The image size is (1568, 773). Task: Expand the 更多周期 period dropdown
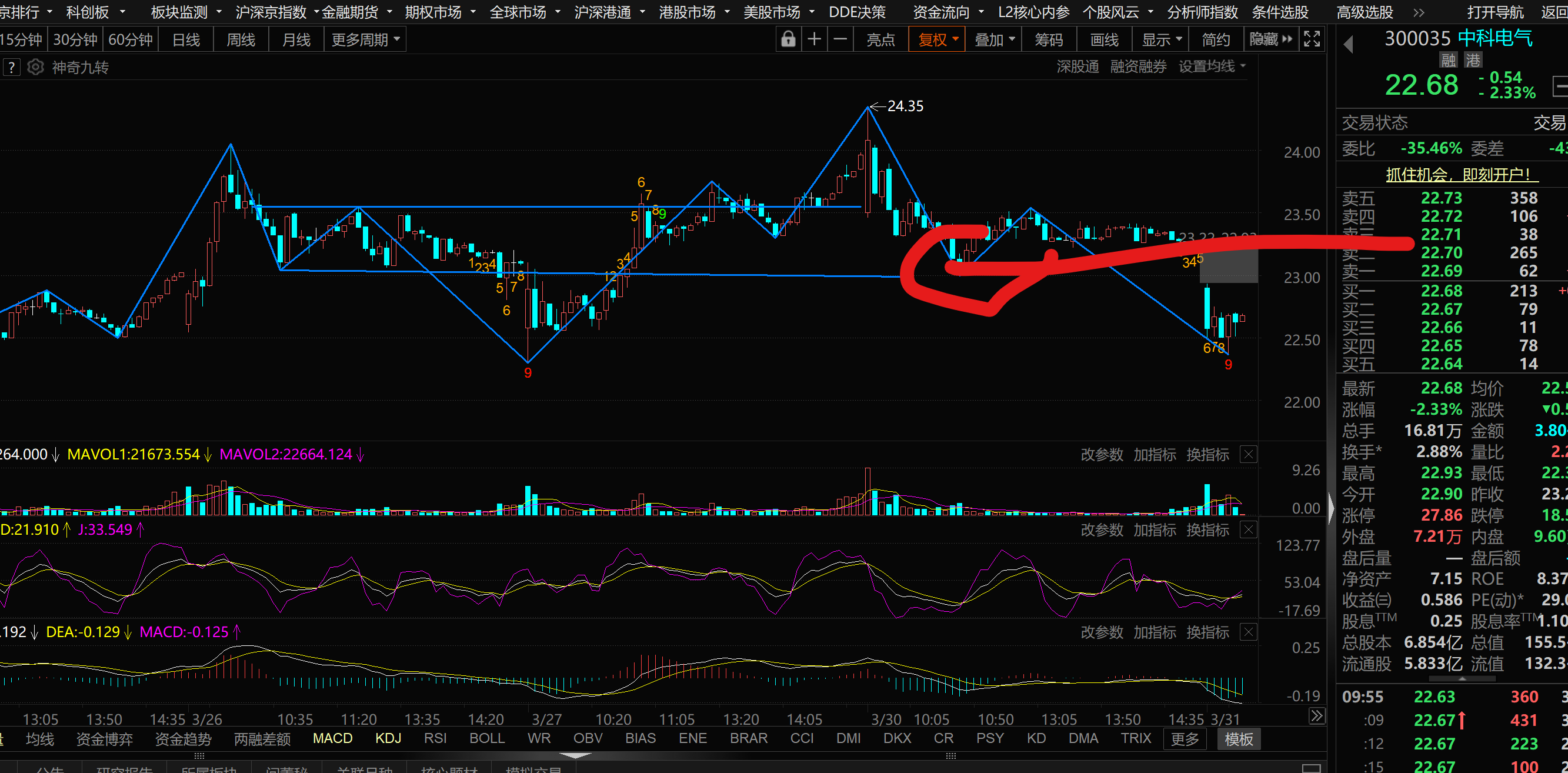click(x=365, y=39)
